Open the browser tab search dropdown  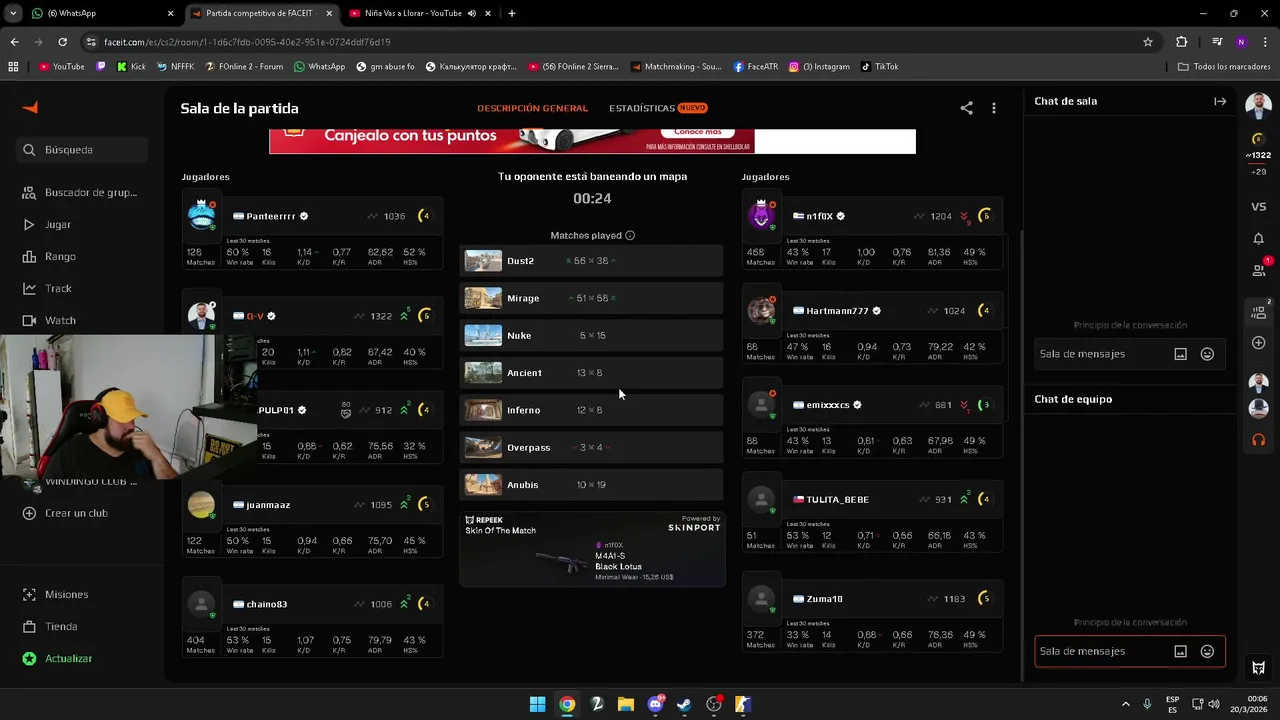[13, 13]
